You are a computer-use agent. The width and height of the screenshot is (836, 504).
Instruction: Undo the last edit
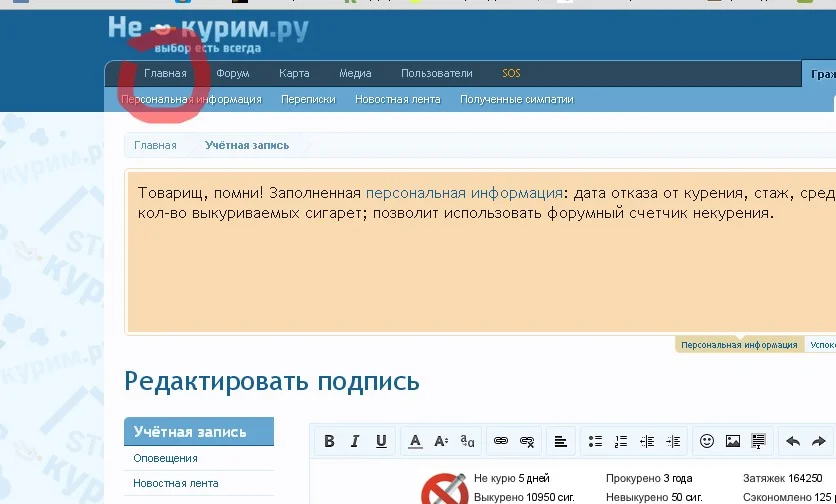[793, 441]
